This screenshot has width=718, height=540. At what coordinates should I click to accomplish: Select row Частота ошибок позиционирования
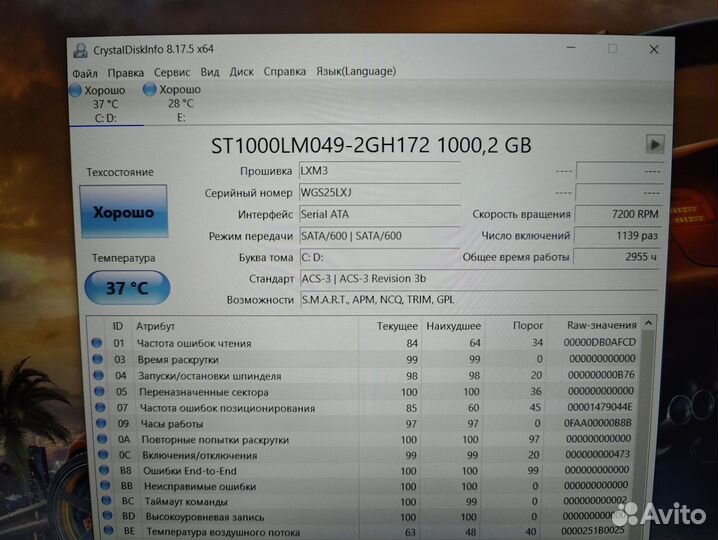coord(366,408)
